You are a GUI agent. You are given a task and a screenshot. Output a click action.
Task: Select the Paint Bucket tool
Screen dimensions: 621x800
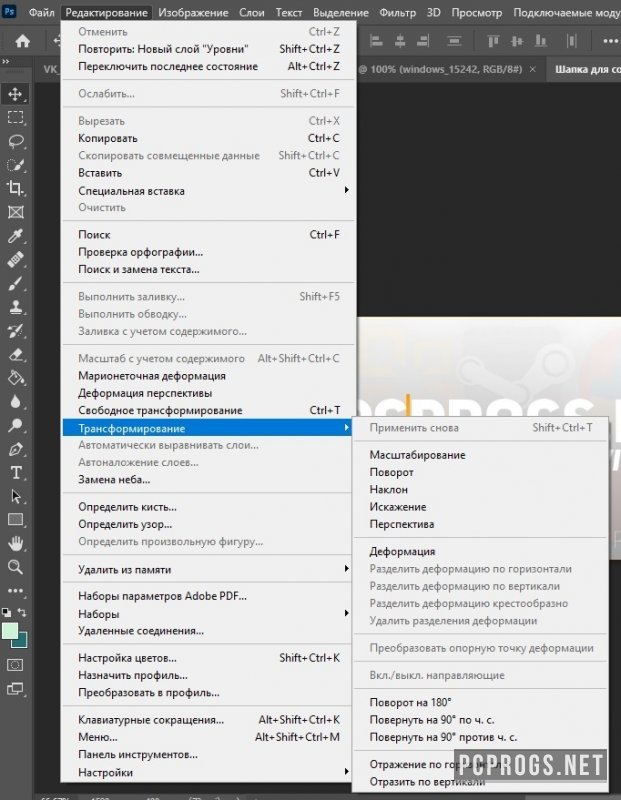point(15,378)
